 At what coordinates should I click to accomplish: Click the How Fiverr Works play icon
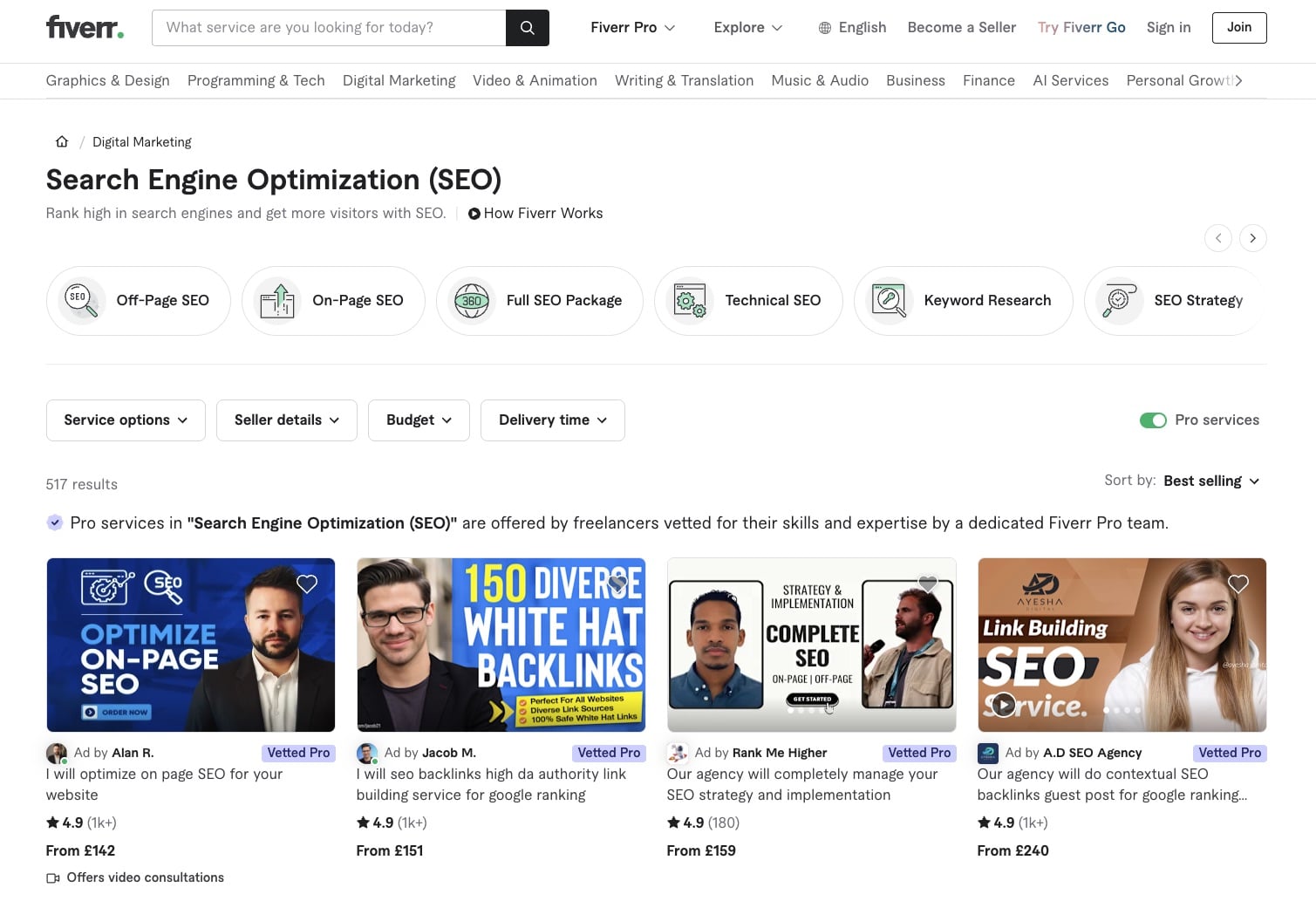coord(474,214)
